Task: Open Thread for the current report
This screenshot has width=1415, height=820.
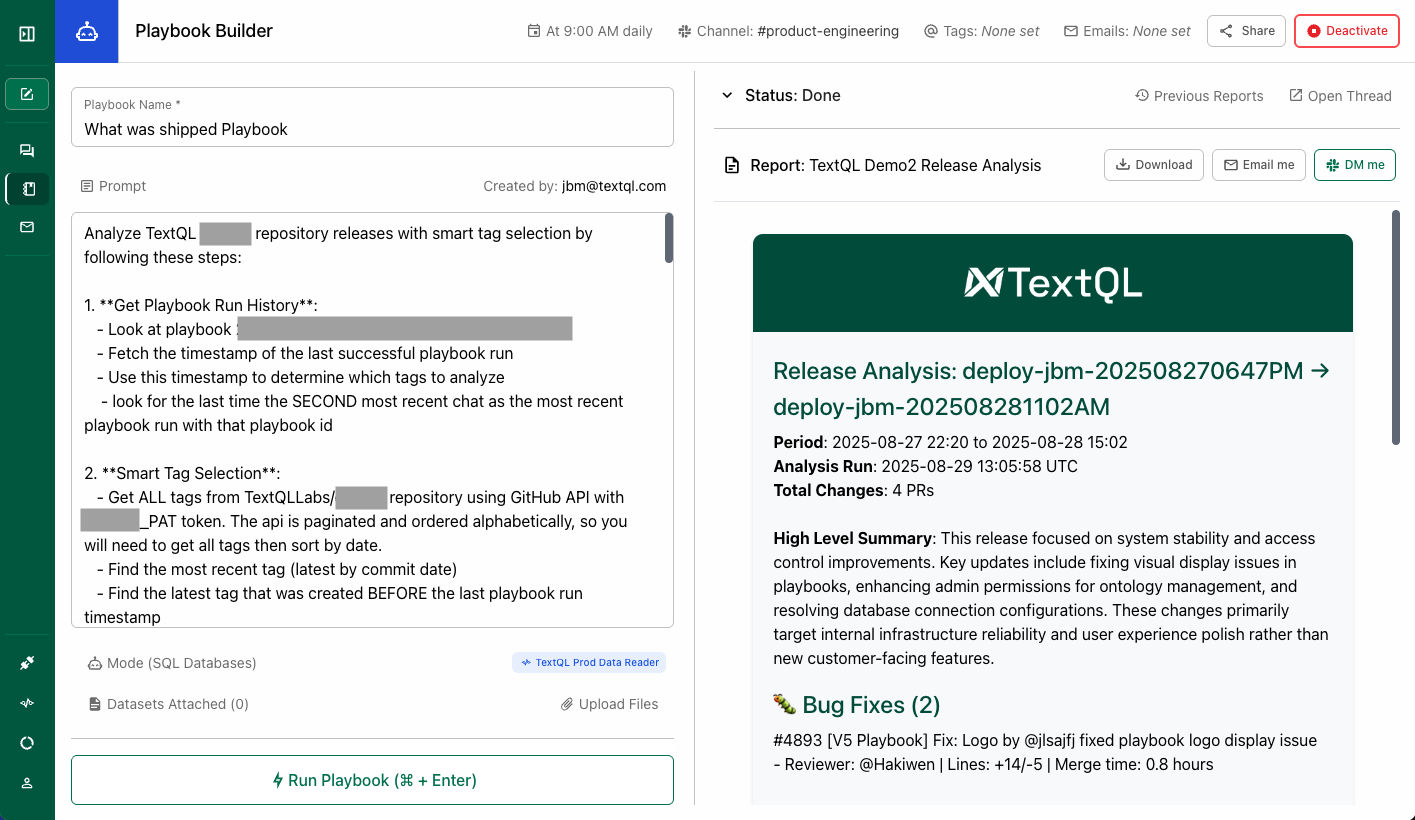Action: pyautogui.click(x=1340, y=95)
